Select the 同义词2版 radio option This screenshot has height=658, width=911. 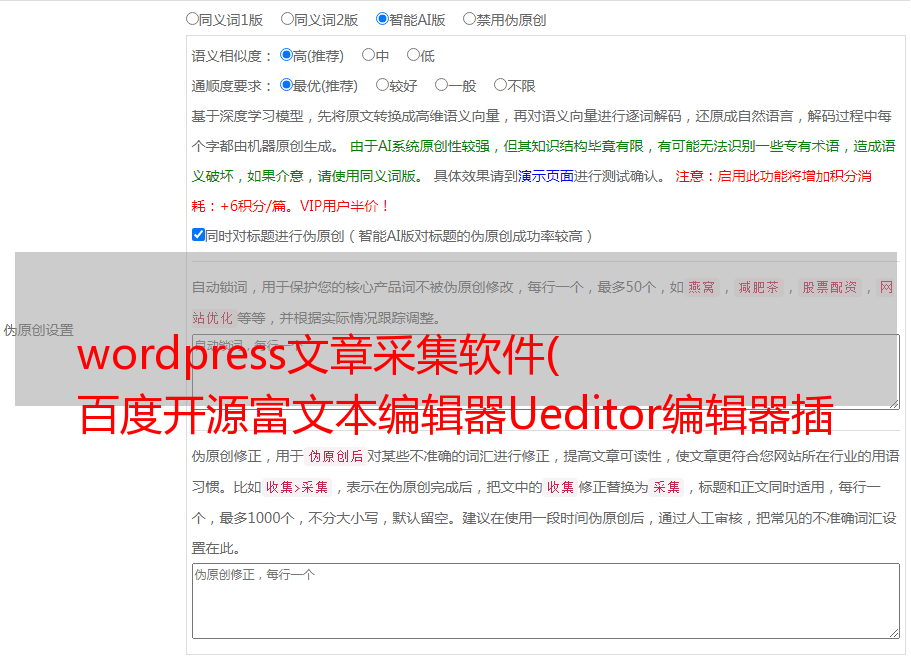click(287, 19)
